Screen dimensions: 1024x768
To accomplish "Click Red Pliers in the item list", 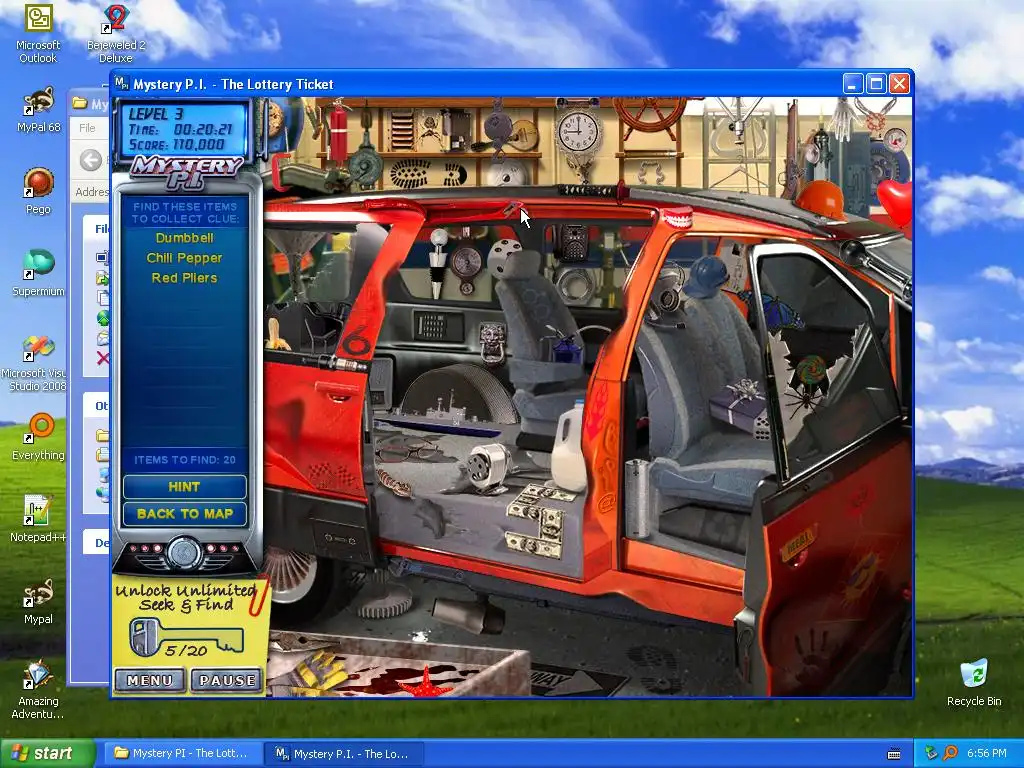I will point(184,278).
